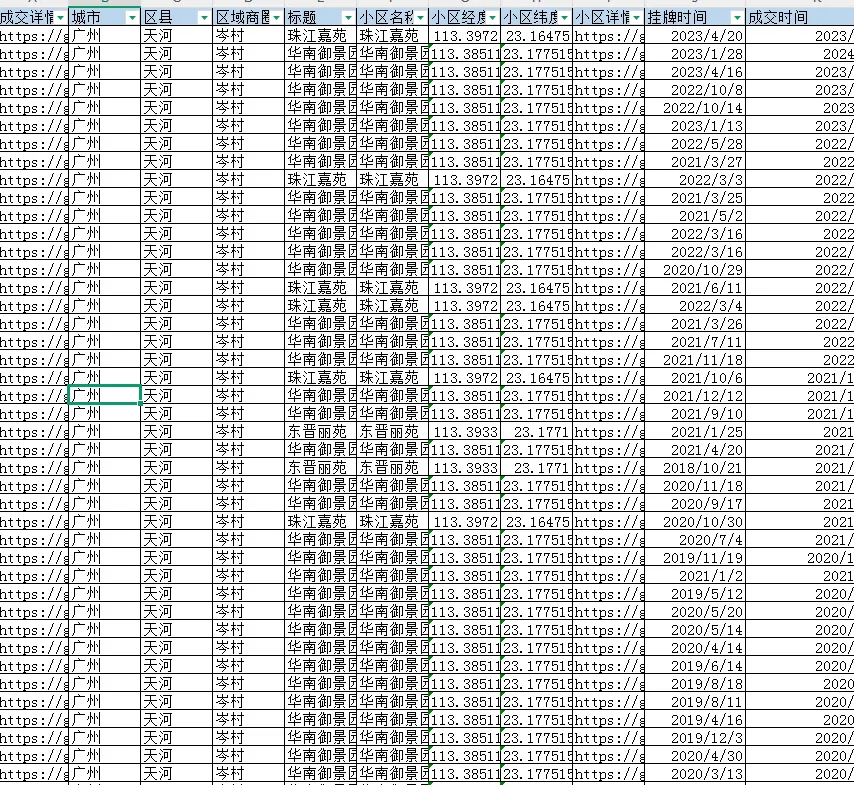Select the listing date 2020/10/29 cell

695,270
